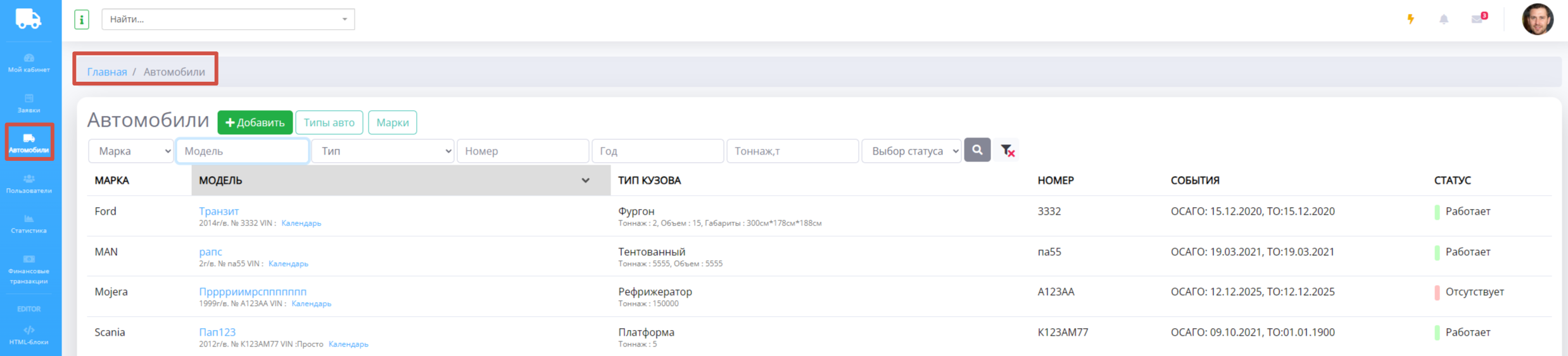Sort by the Модель column header
1568x356 pixels.
click(x=400, y=181)
